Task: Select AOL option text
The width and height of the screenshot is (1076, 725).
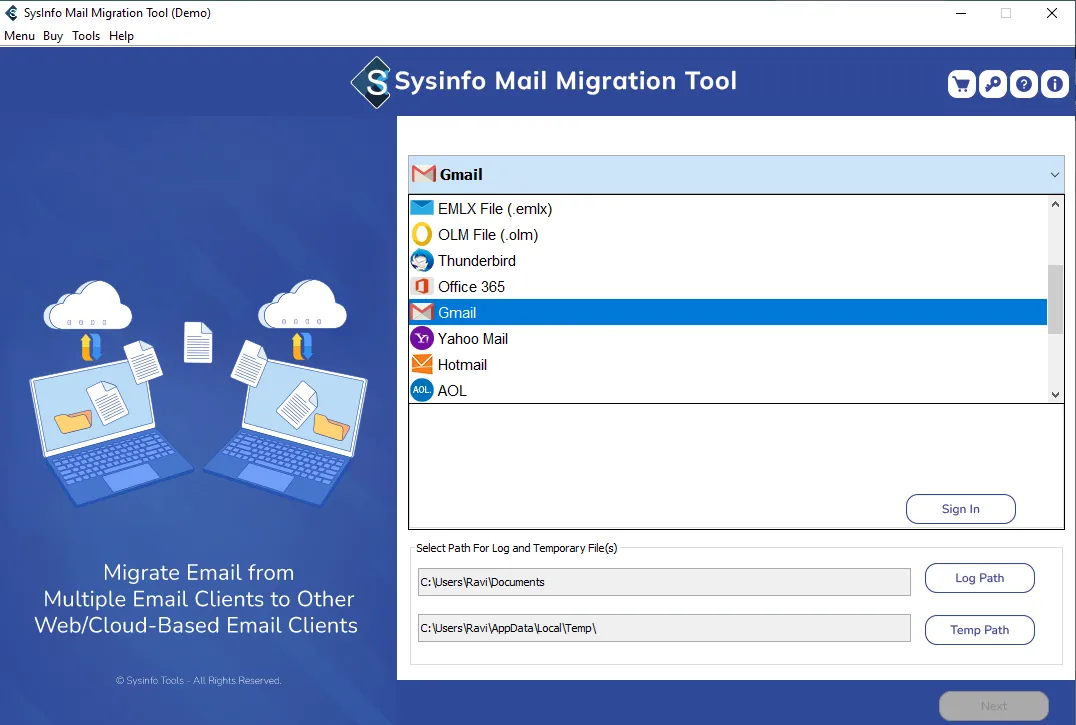Action: coord(452,391)
